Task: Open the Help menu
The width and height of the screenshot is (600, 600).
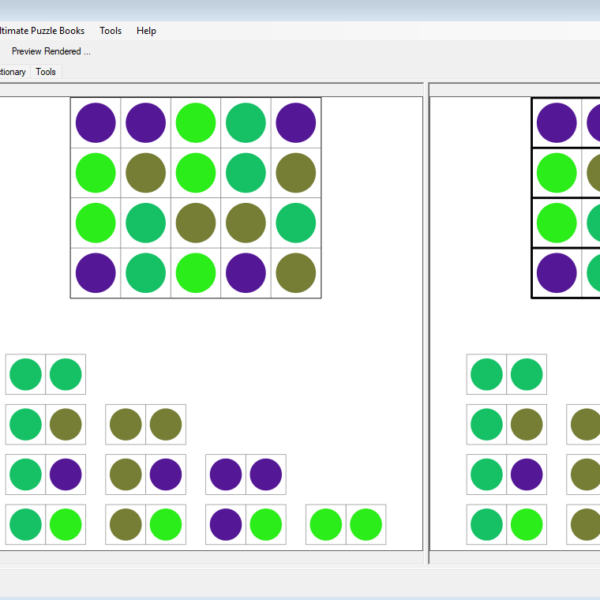Action: (146, 31)
